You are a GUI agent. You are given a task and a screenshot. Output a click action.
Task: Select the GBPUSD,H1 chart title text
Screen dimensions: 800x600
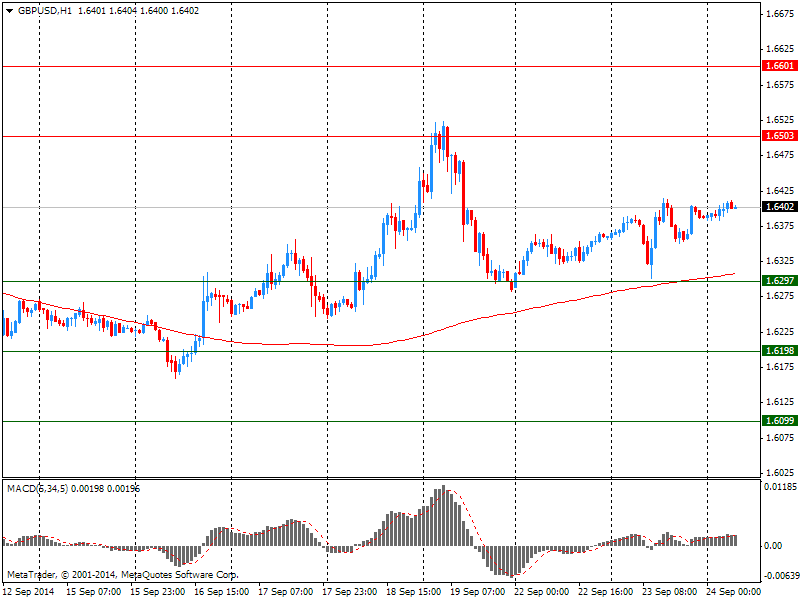tap(45, 11)
